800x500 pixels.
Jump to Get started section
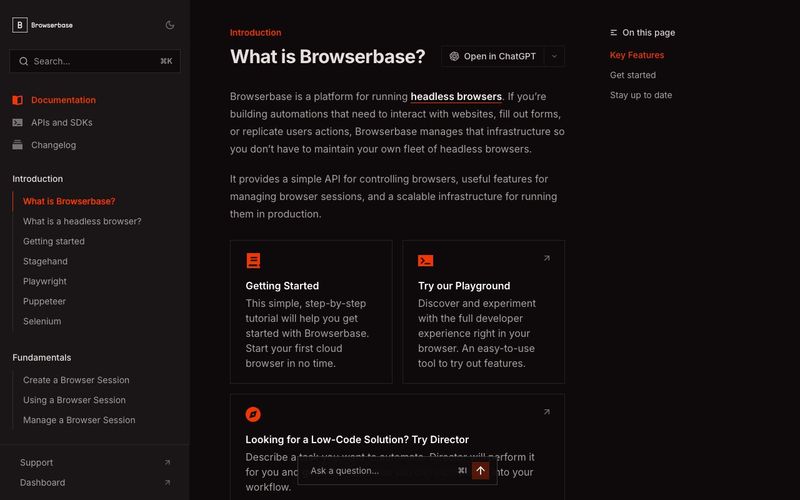(x=633, y=75)
